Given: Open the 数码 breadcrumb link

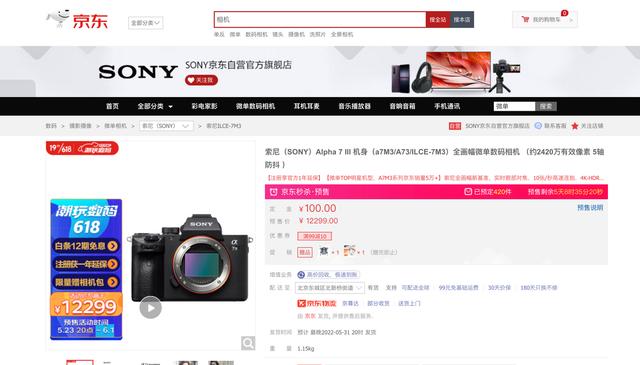Looking at the screenshot, I should coord(51,126).
